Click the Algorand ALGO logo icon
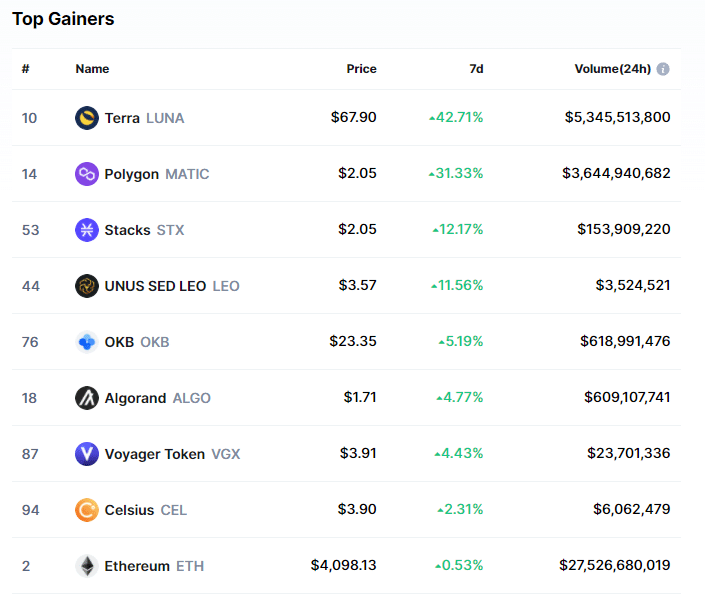 point(87,398)
